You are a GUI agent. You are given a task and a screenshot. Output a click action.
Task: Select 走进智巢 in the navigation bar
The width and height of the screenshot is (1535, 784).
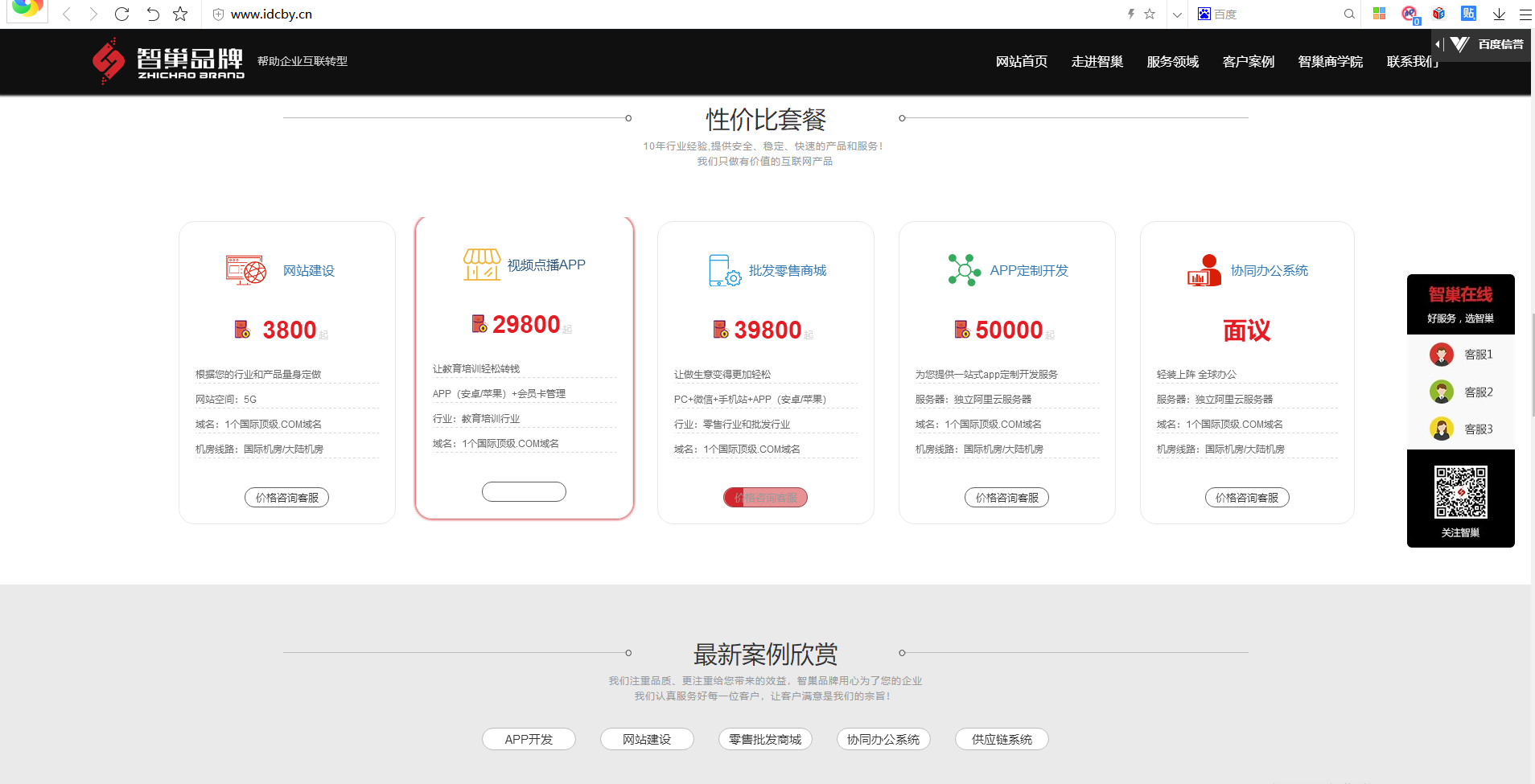1096,61
